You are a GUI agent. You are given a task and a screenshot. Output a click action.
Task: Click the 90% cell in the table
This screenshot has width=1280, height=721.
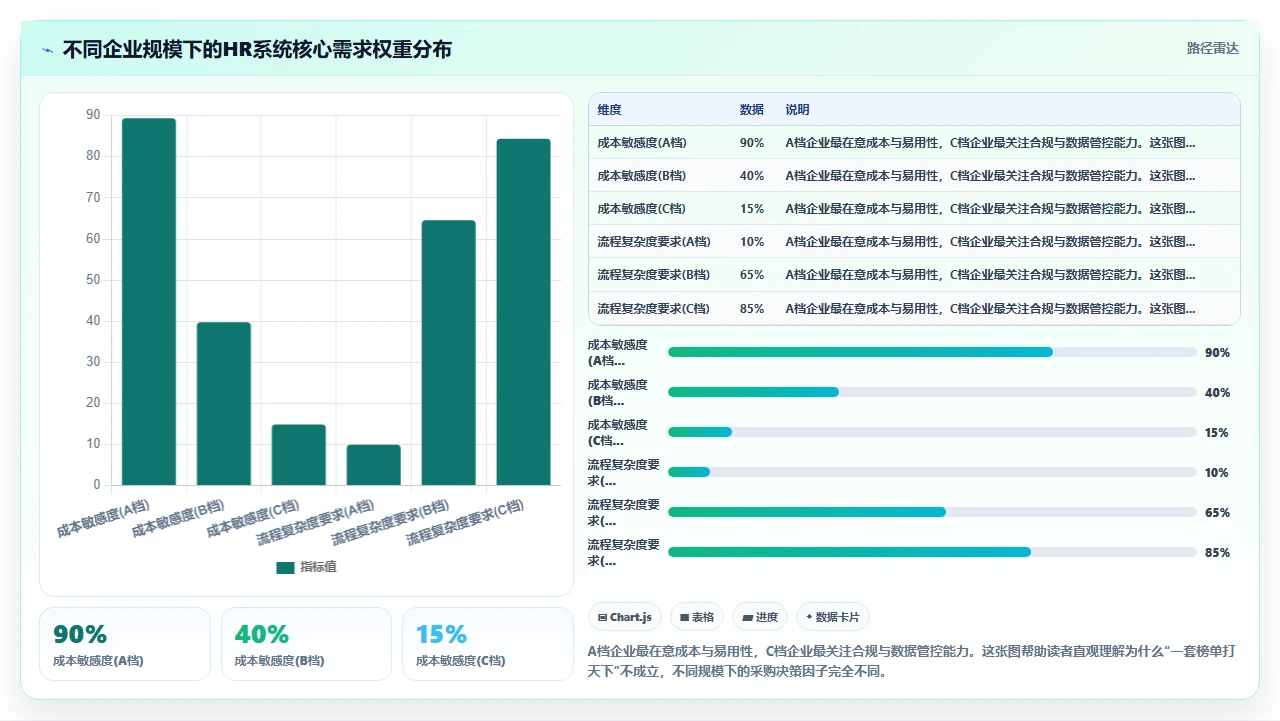pos(752,143)
